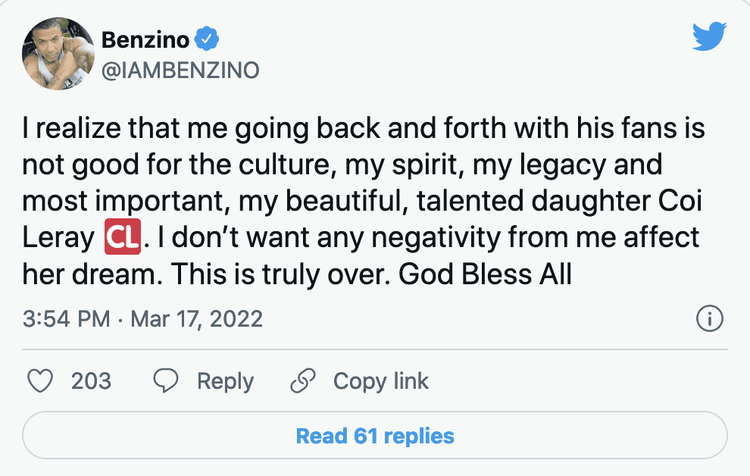Screen dimensions: 750x476
Task: Like the tweet with the heart icon
Action: pos(41,381)
